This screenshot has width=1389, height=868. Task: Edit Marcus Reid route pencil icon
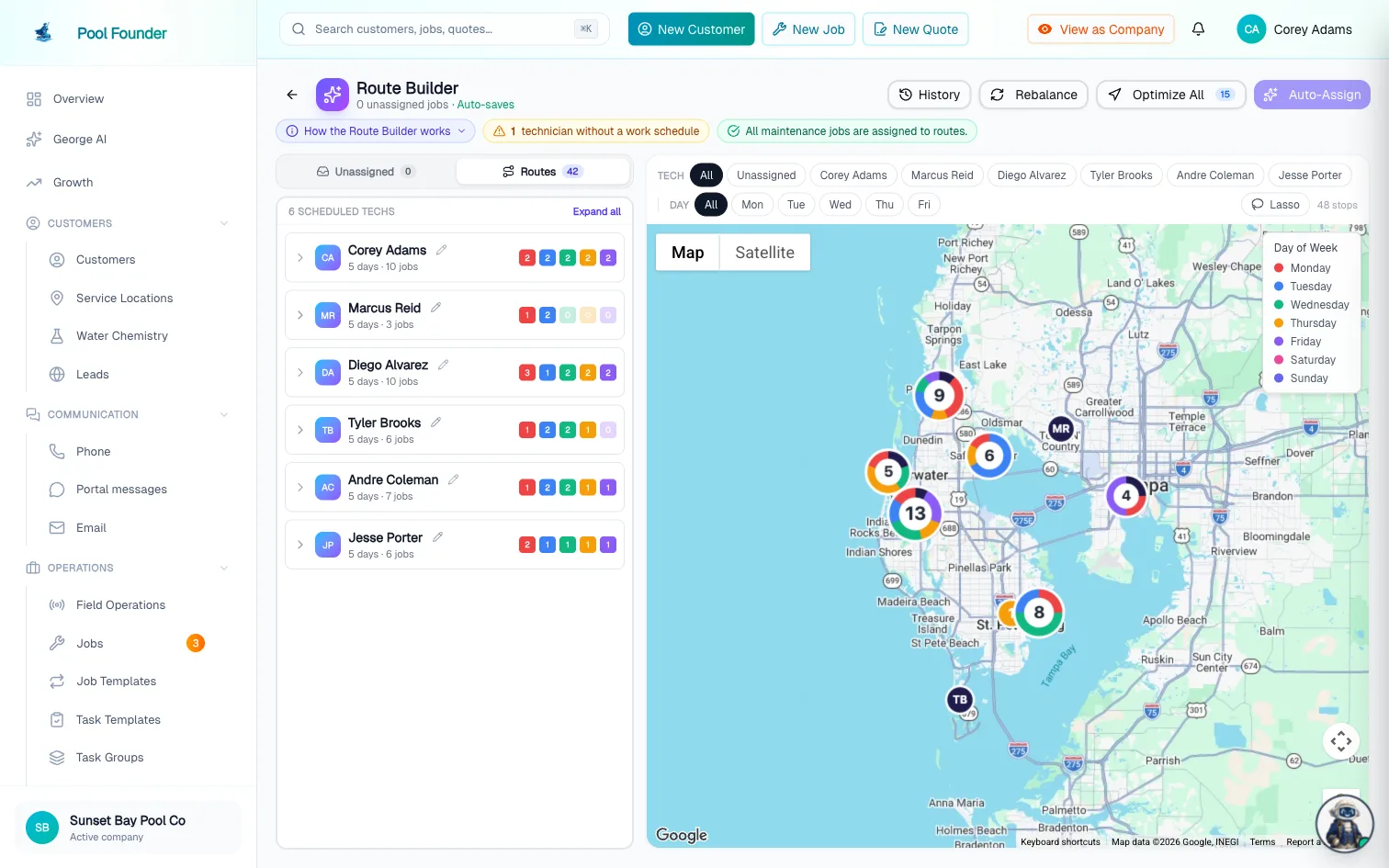point(436,308)
